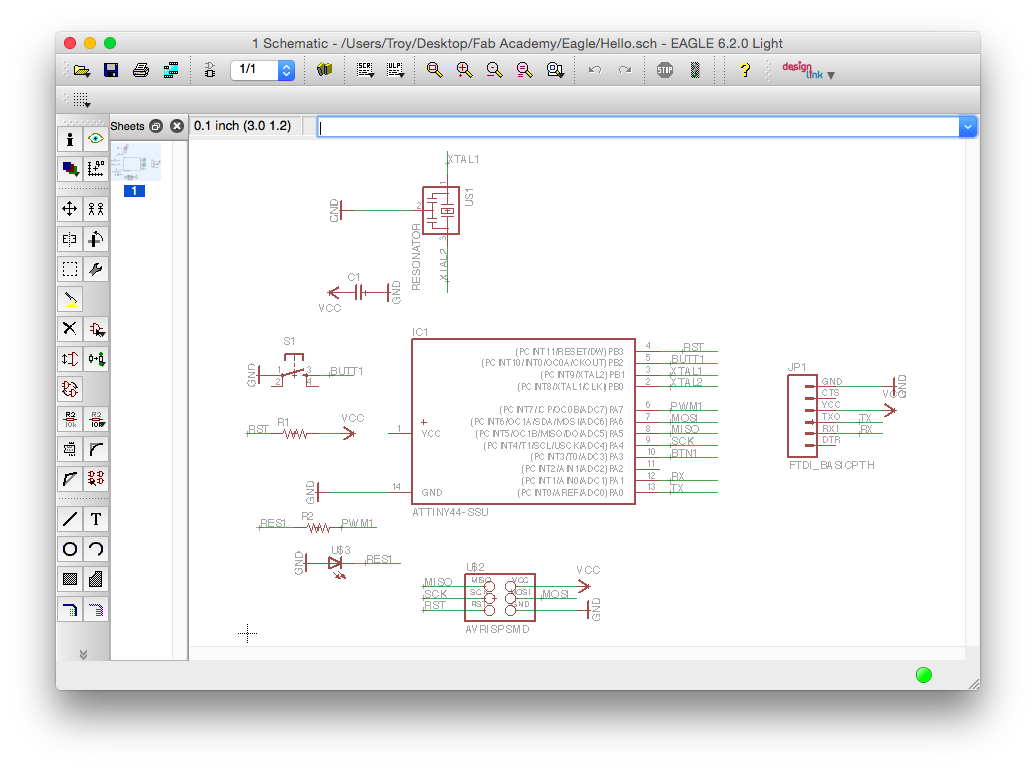Run a script with the SCR icon

[365, 70]
